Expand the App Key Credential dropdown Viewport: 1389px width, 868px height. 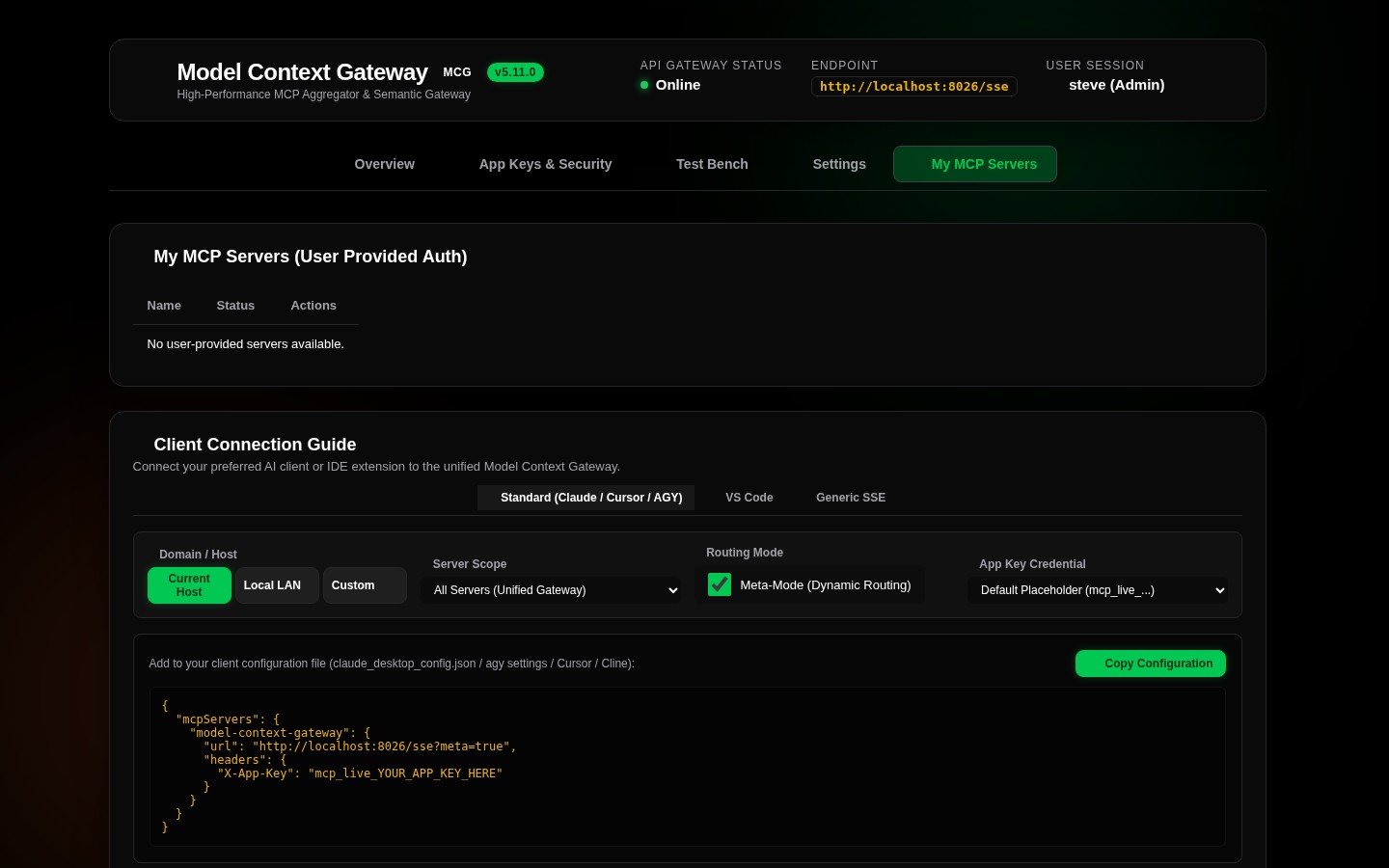[x=1098, y=590]
